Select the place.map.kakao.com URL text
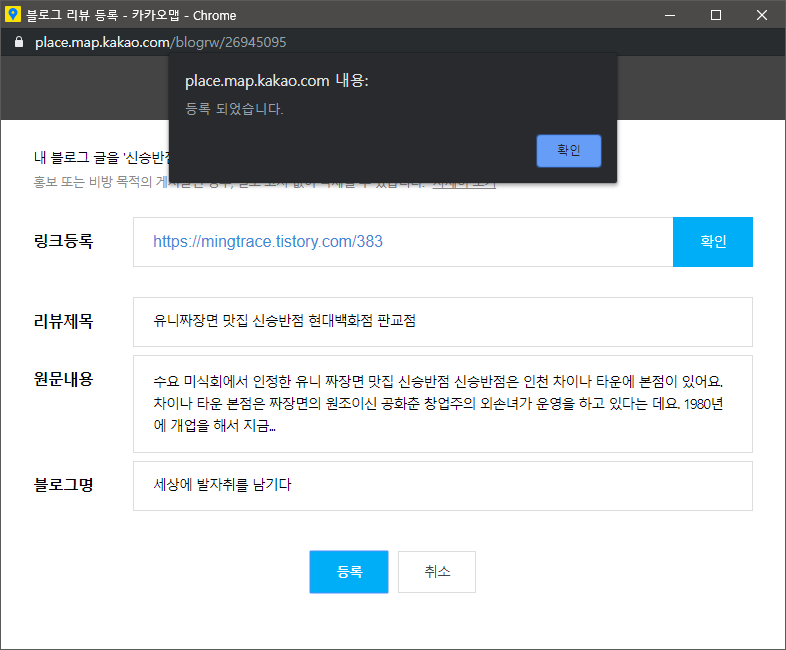Screen dimensions: 786x650 pos(160,42)
